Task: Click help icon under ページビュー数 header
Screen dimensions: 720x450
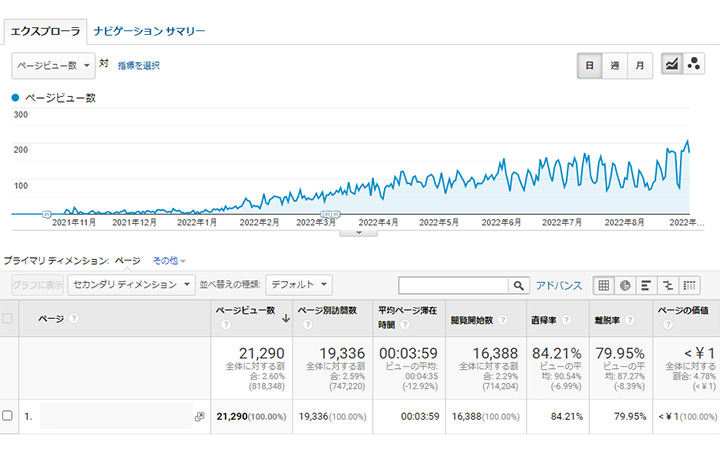Action: 225,325
